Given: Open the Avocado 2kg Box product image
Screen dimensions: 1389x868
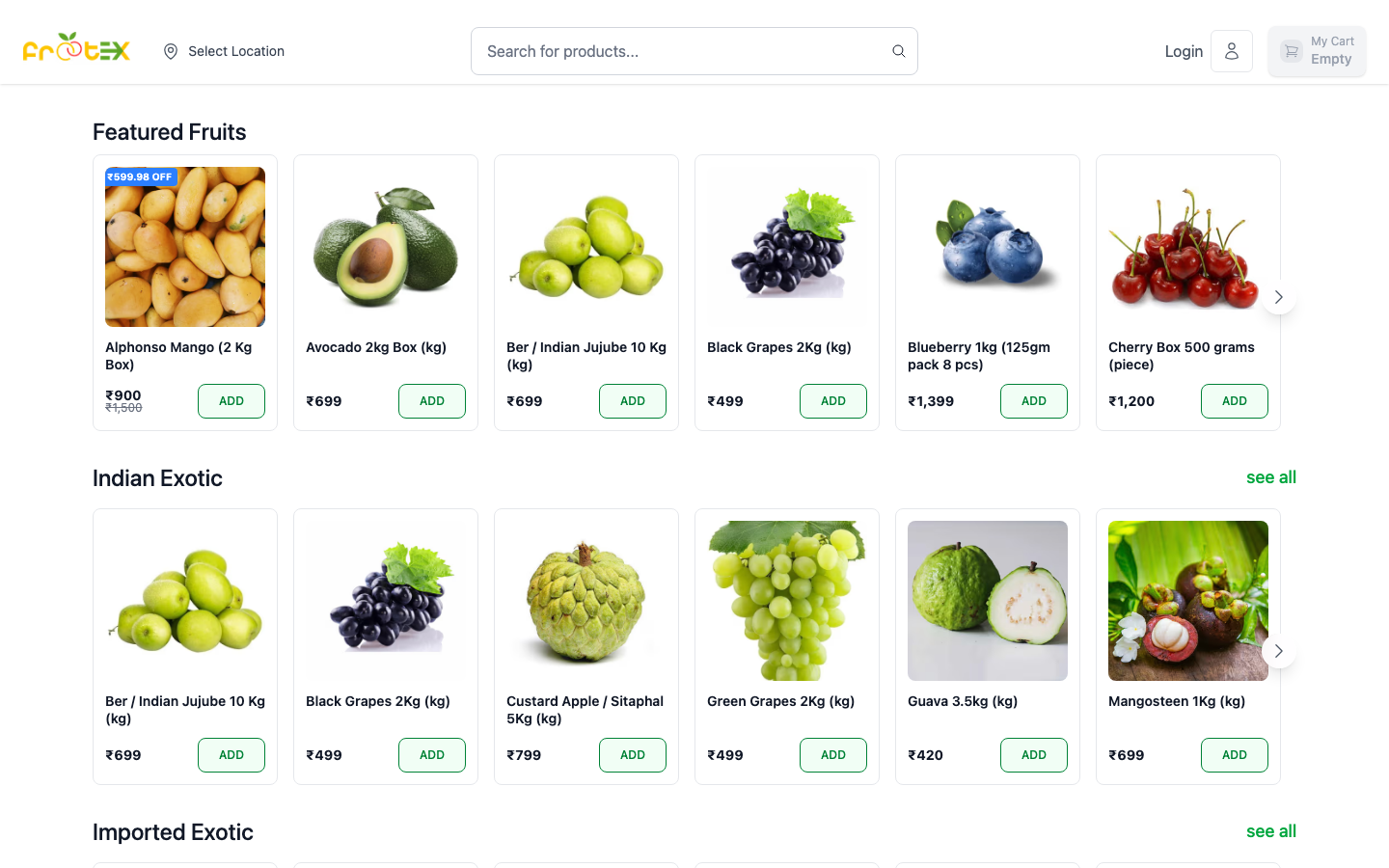Looking at the screenshot, I should (385, 246).
